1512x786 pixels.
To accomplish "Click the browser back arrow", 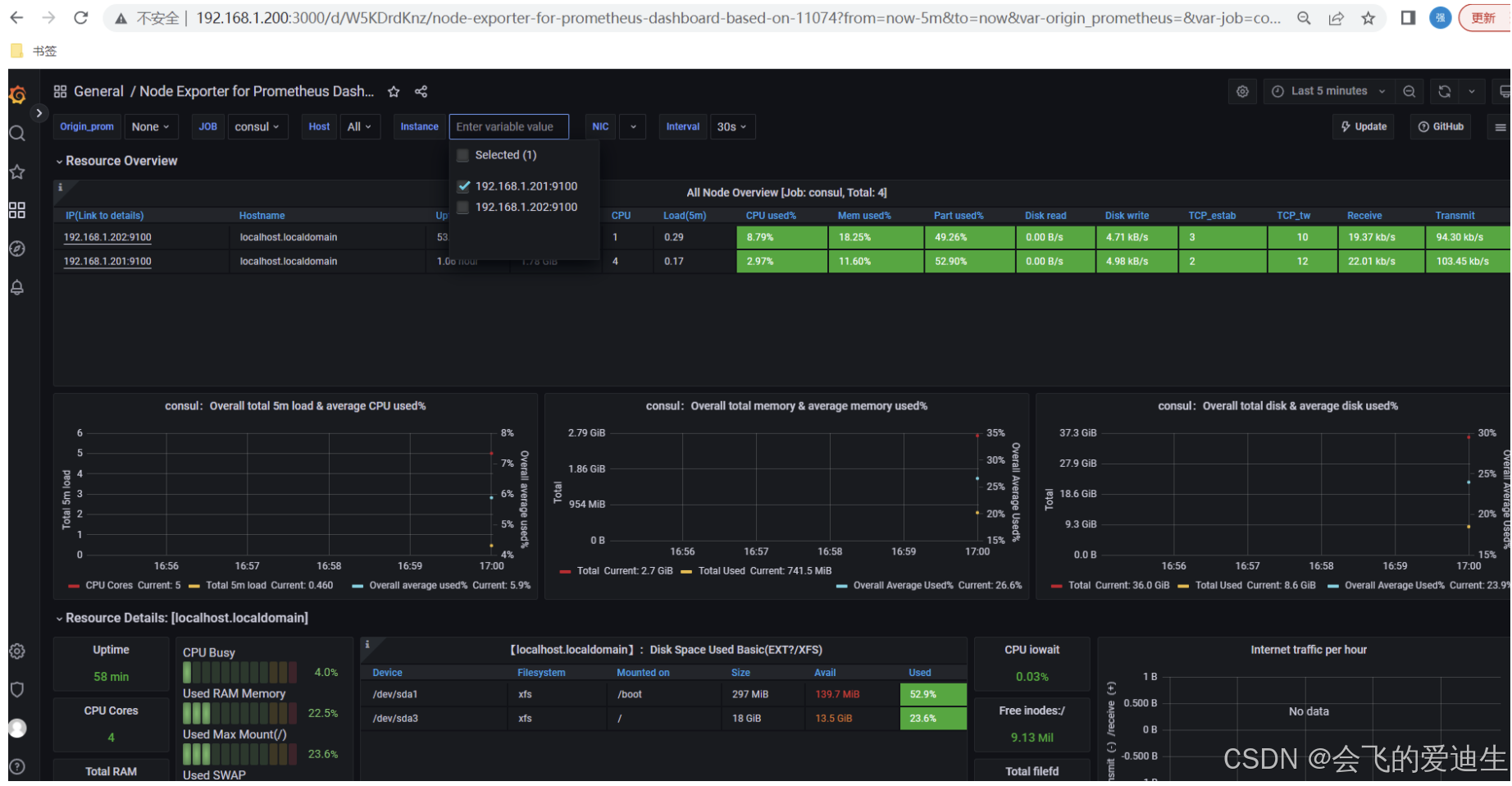I will point(17,18).
